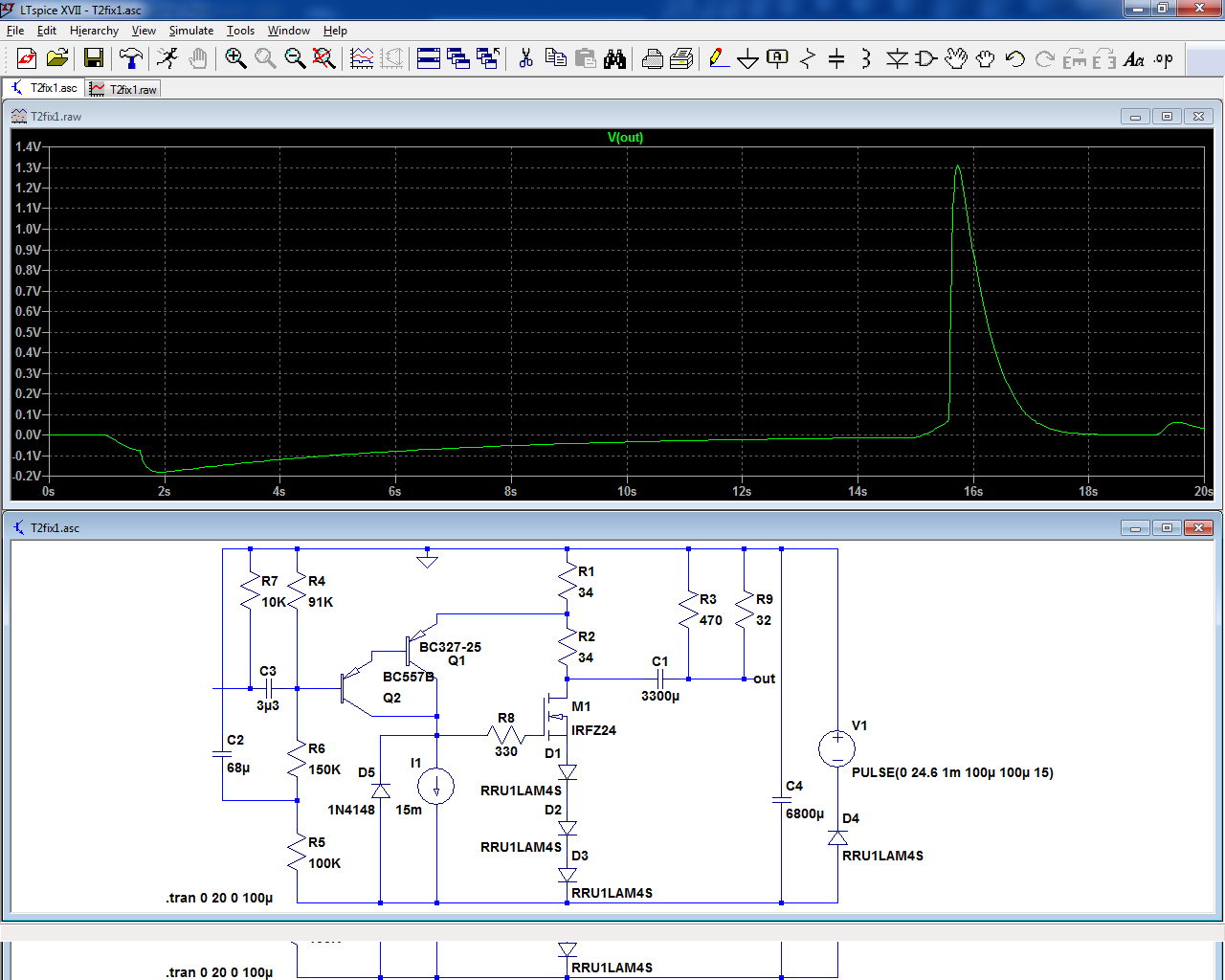This screenshot has height=980, width=1225.
Task: Place a Diode from the toolbar
Action: (x=897, y=58)
